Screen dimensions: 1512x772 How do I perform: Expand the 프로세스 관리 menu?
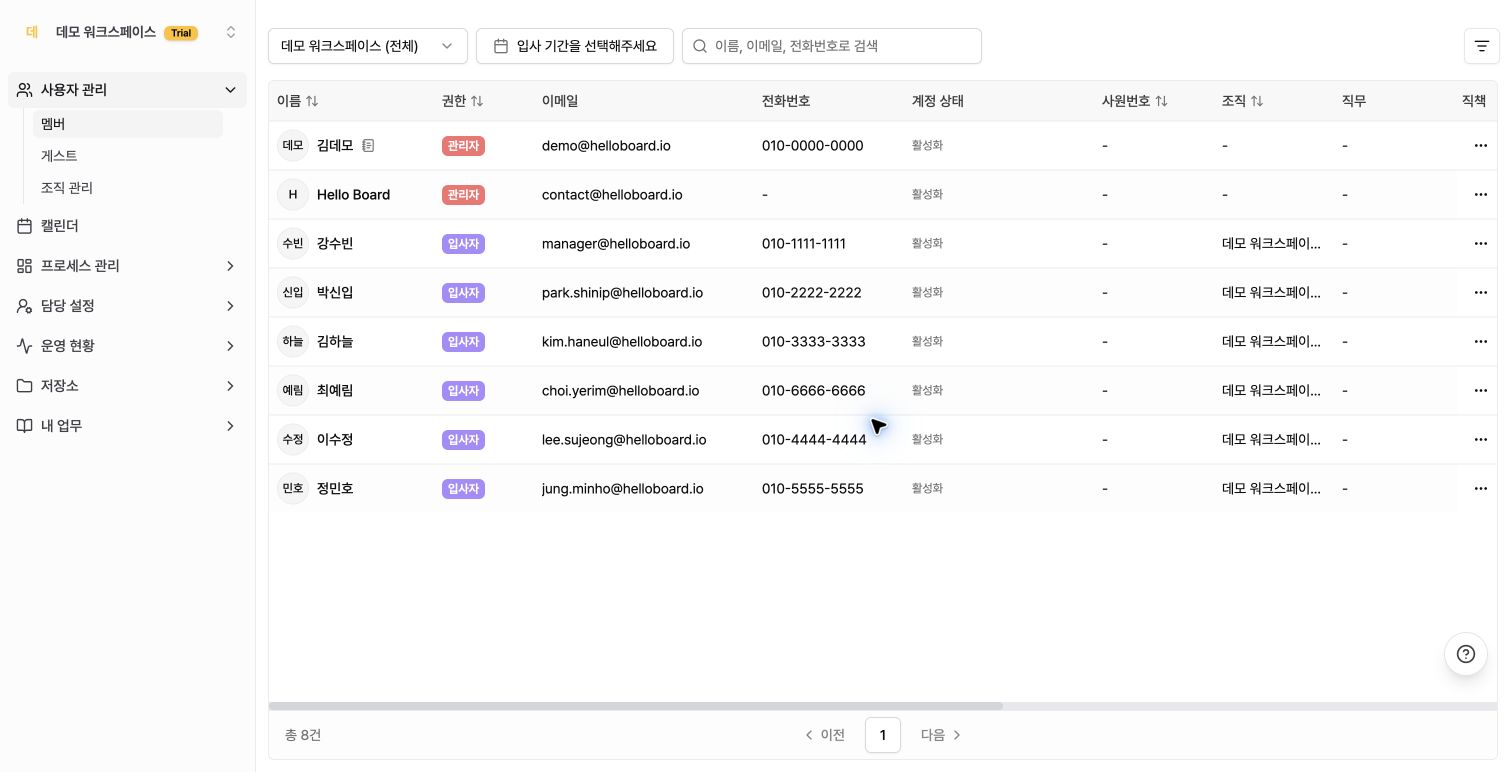pyautogui.click(x=127, y=266)
